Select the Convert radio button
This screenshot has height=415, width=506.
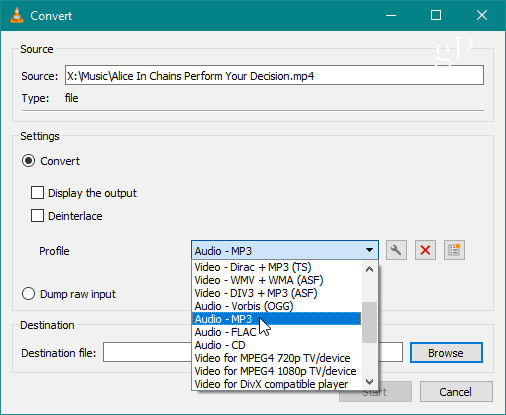coord(28,161)
